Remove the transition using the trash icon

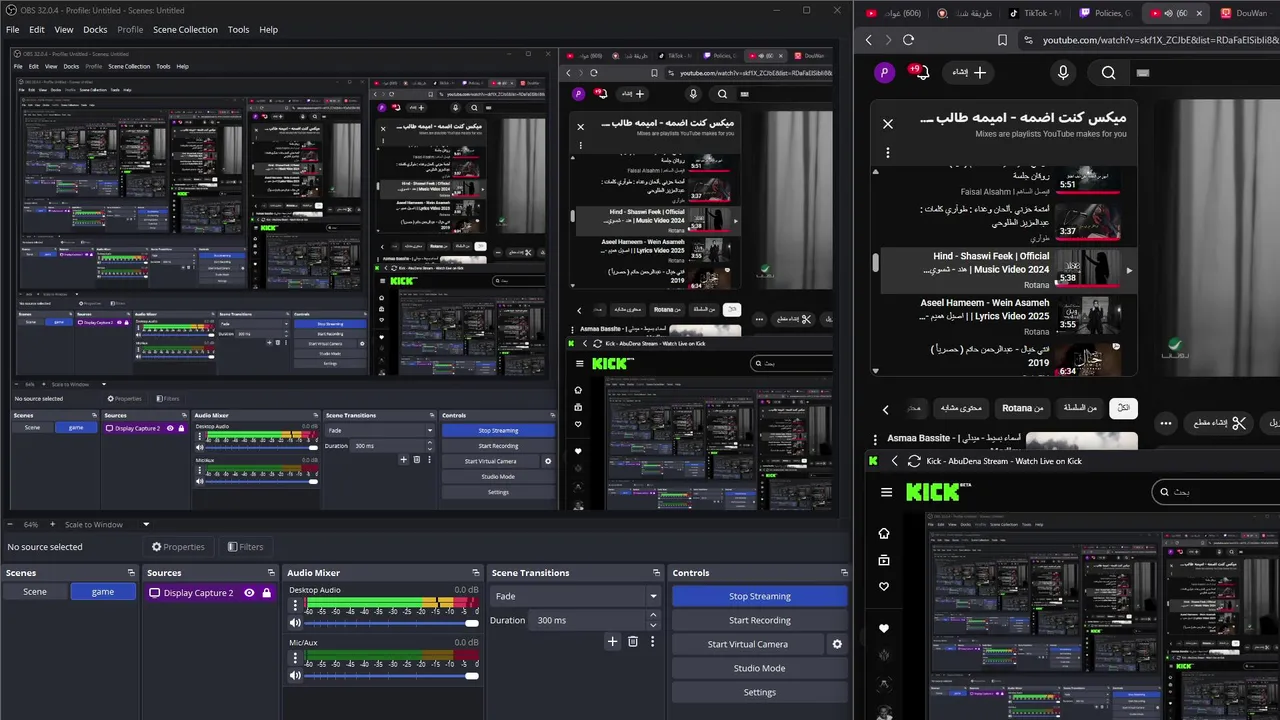[x=633, y=642]
